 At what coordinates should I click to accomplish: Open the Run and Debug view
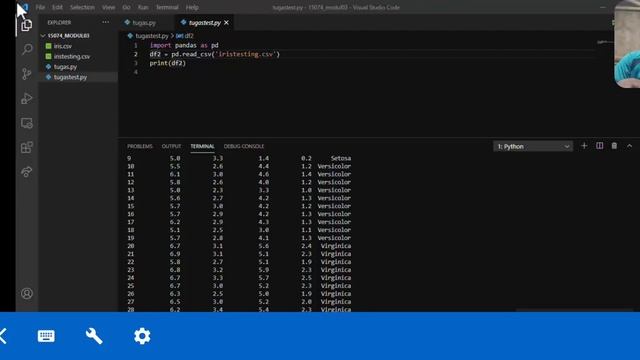pyautogui.click(x=27, y=98)
